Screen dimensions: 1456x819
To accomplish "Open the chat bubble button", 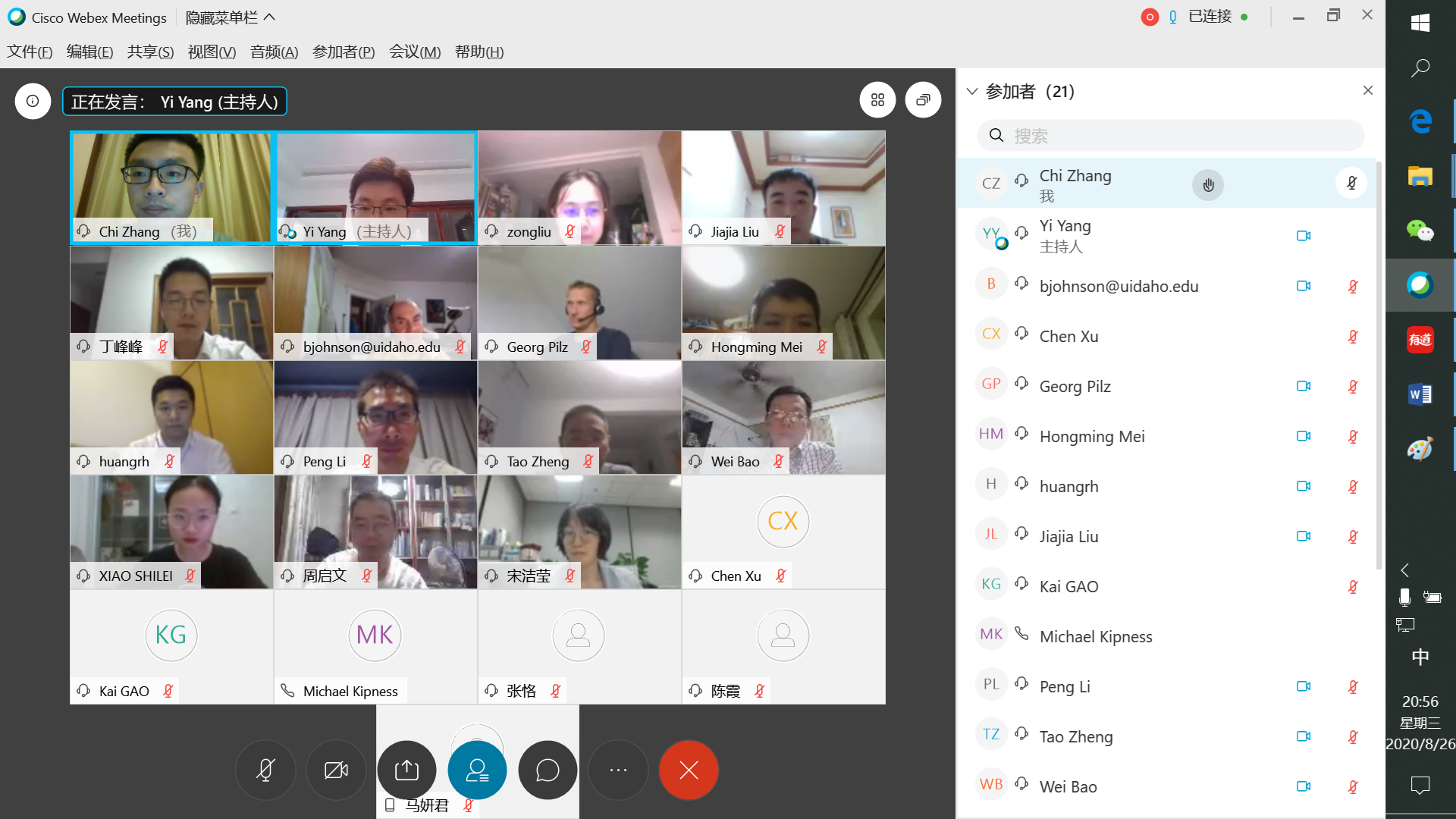I will click(x=548, y=770).
